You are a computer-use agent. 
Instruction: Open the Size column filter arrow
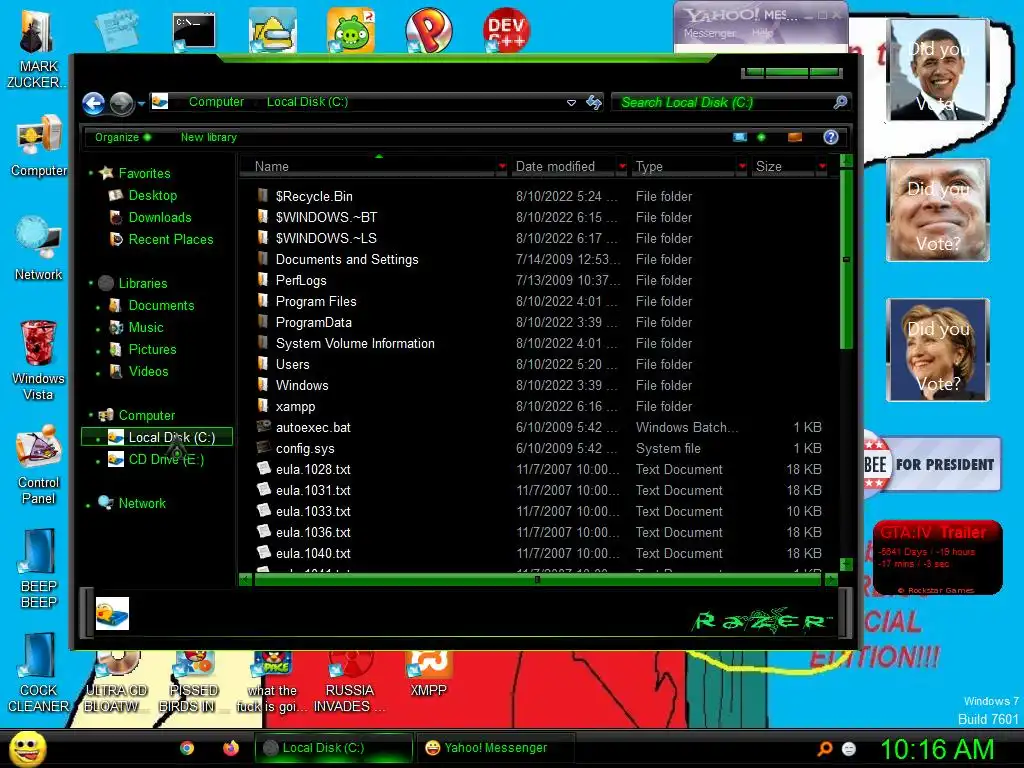click(823, 167)
